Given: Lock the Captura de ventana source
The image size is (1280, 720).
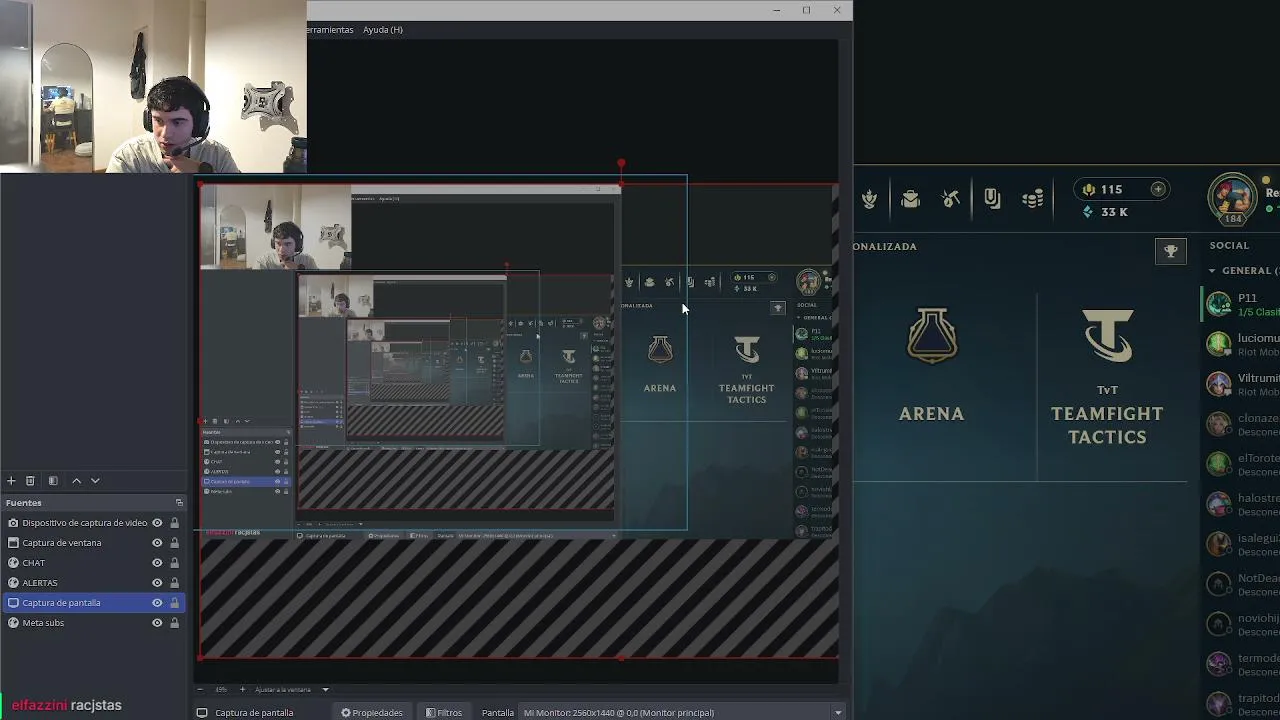Looking at the screenshot, I should click(x=174, y=543).
